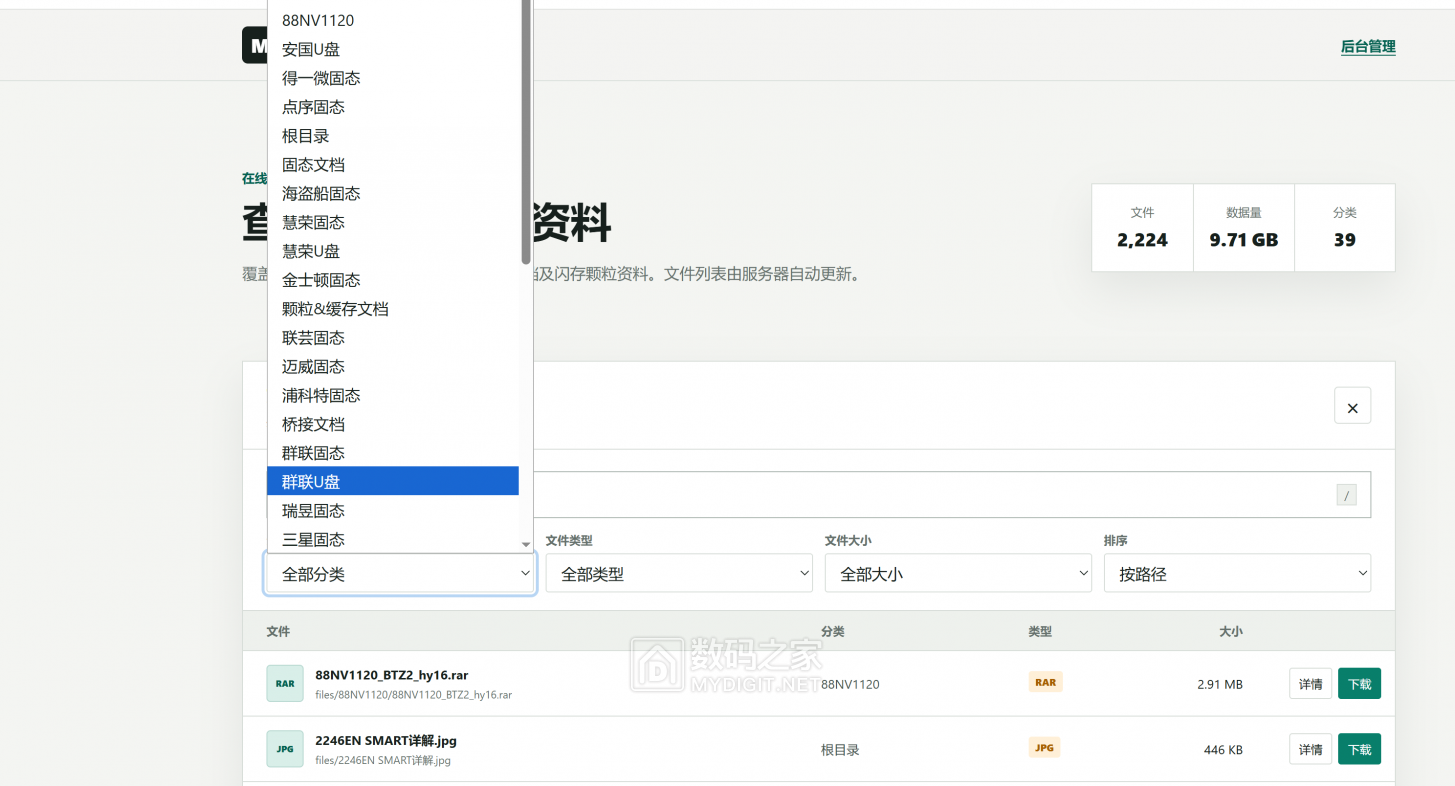Viewport: 1455px width, 786px height.
Task: Pick 金士顿固态 in the category list
Action: [x=392, y=280]
